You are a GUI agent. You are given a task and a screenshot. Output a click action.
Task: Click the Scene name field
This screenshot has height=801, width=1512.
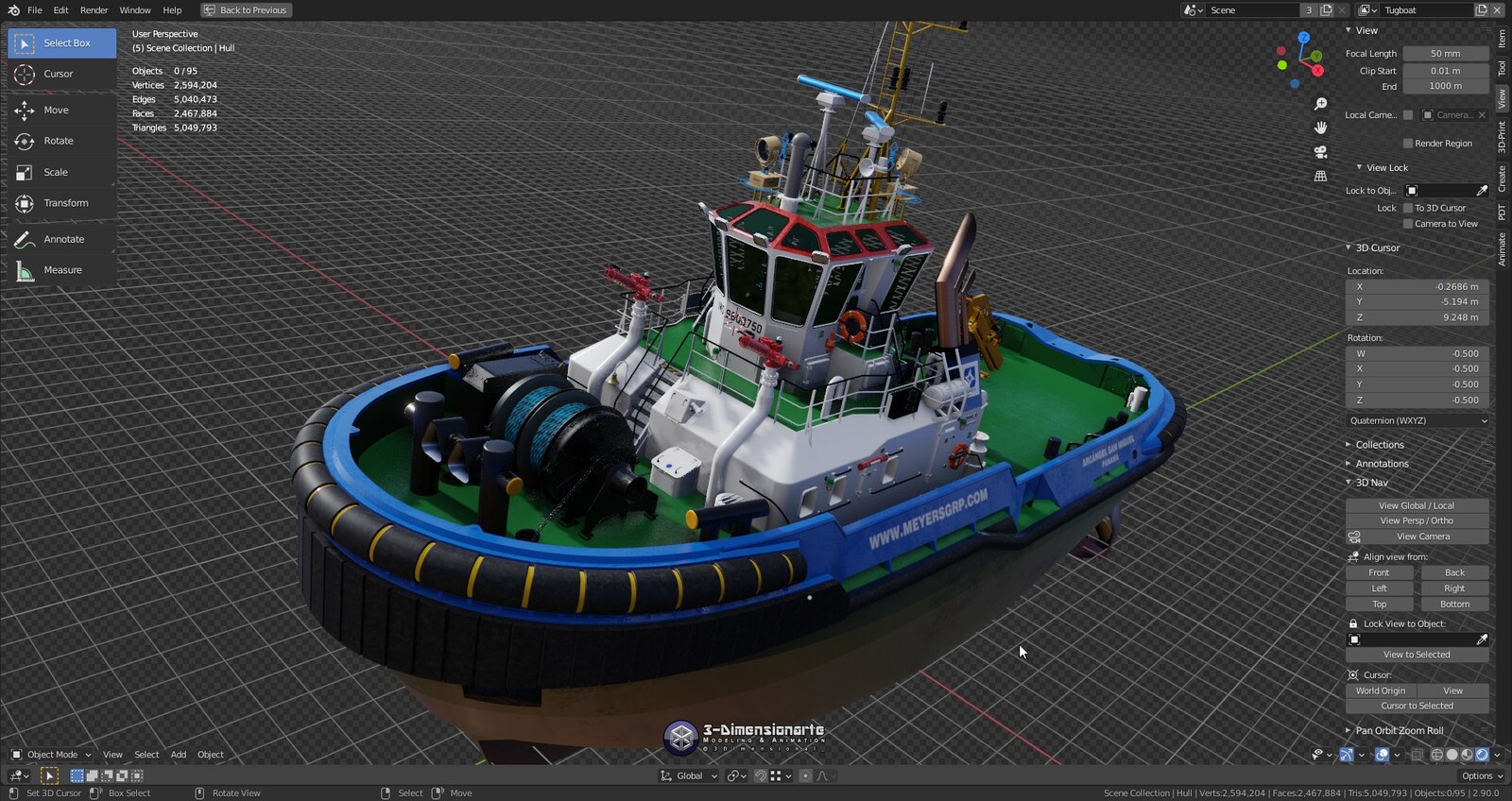(1253, 10)
